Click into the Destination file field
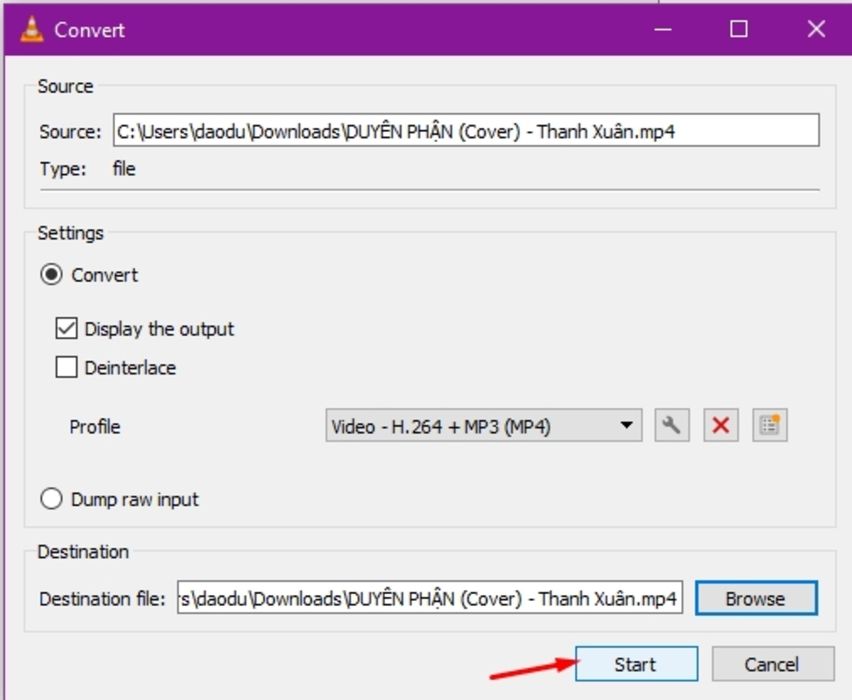Viewport: 852px width, 700px height. click(430, 598)
